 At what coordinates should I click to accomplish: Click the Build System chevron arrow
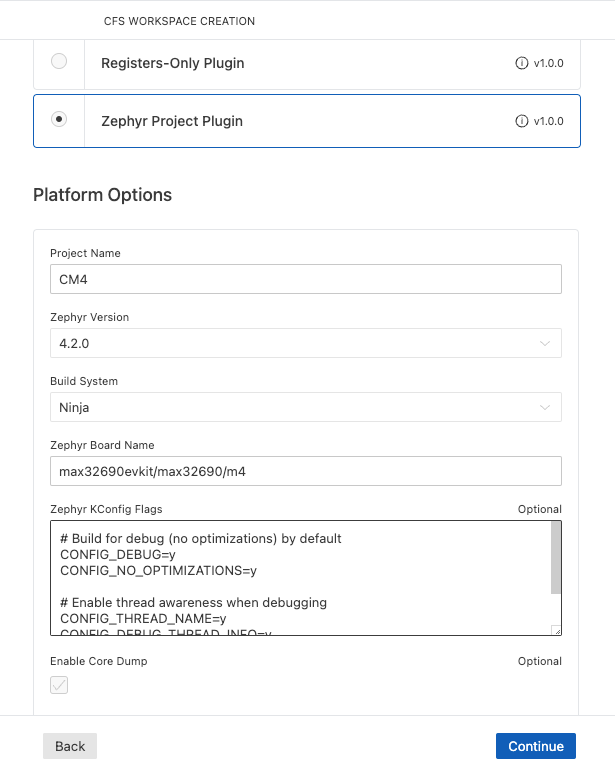[545, 407]
